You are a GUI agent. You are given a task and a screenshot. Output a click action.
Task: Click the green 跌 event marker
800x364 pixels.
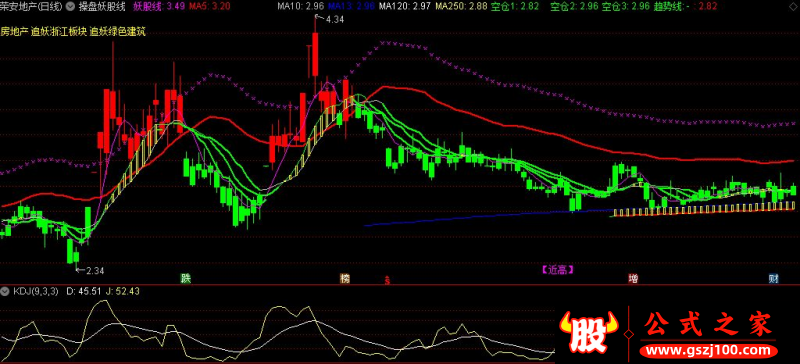[x=185, y=279]
